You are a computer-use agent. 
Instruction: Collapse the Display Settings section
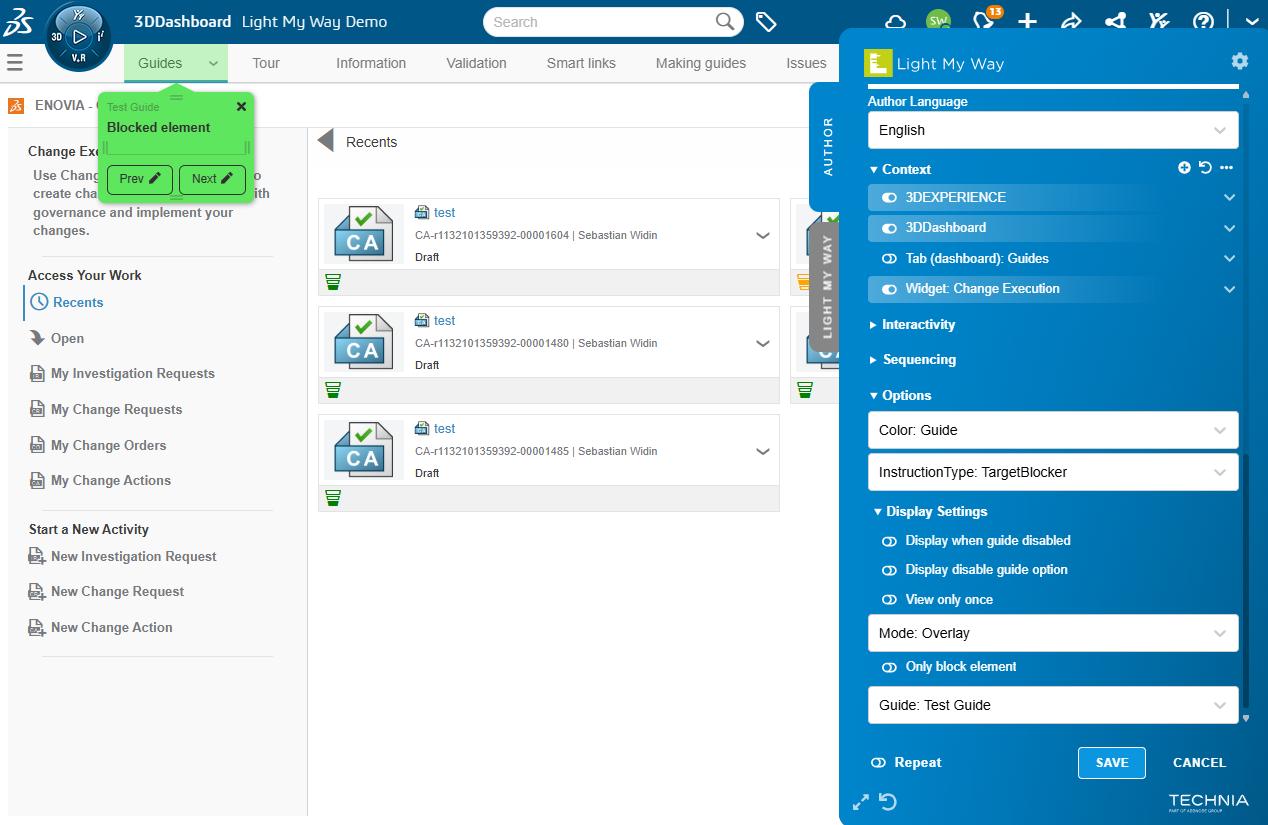tap(930, 511)
